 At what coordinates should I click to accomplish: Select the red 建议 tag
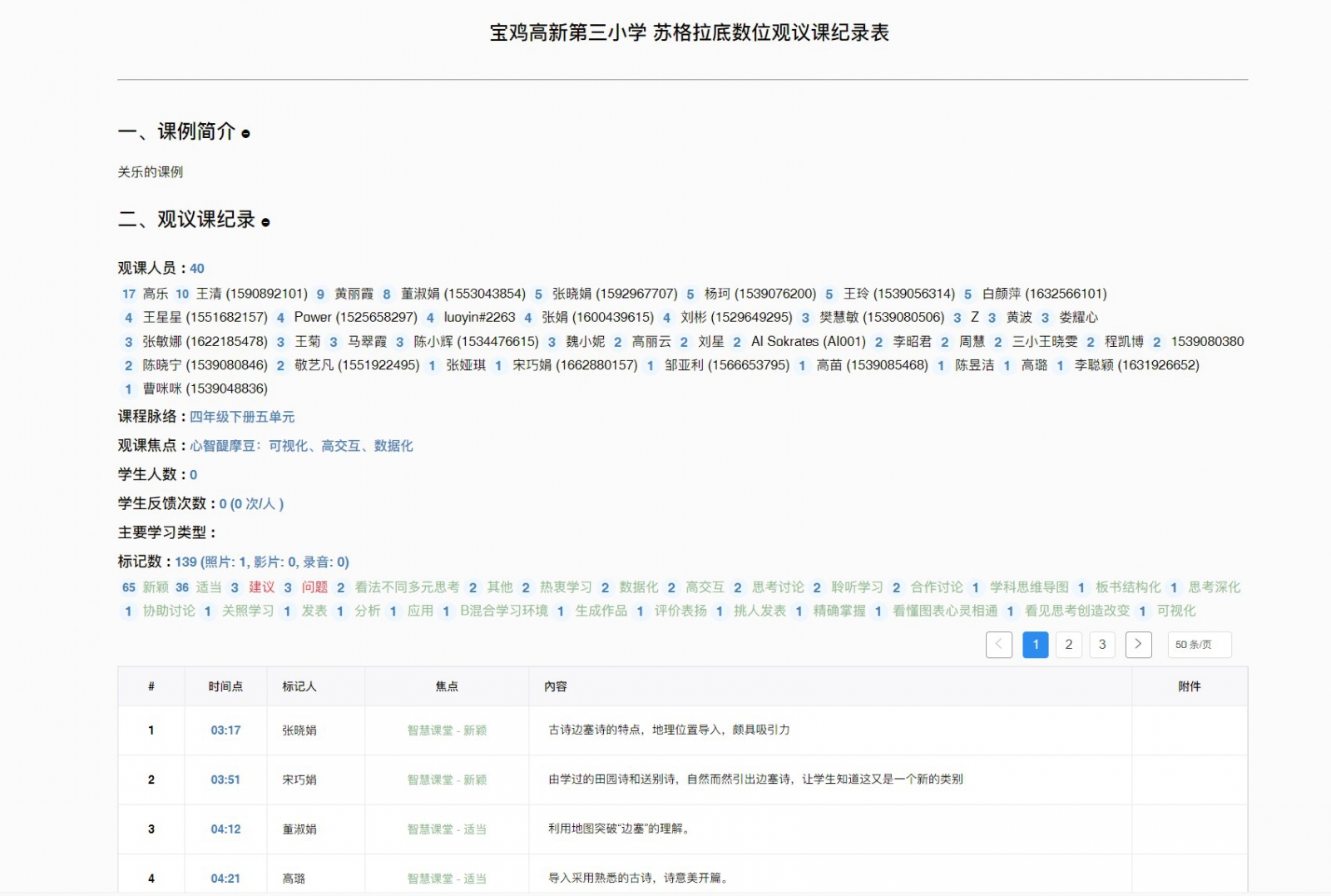click(261, 587)
